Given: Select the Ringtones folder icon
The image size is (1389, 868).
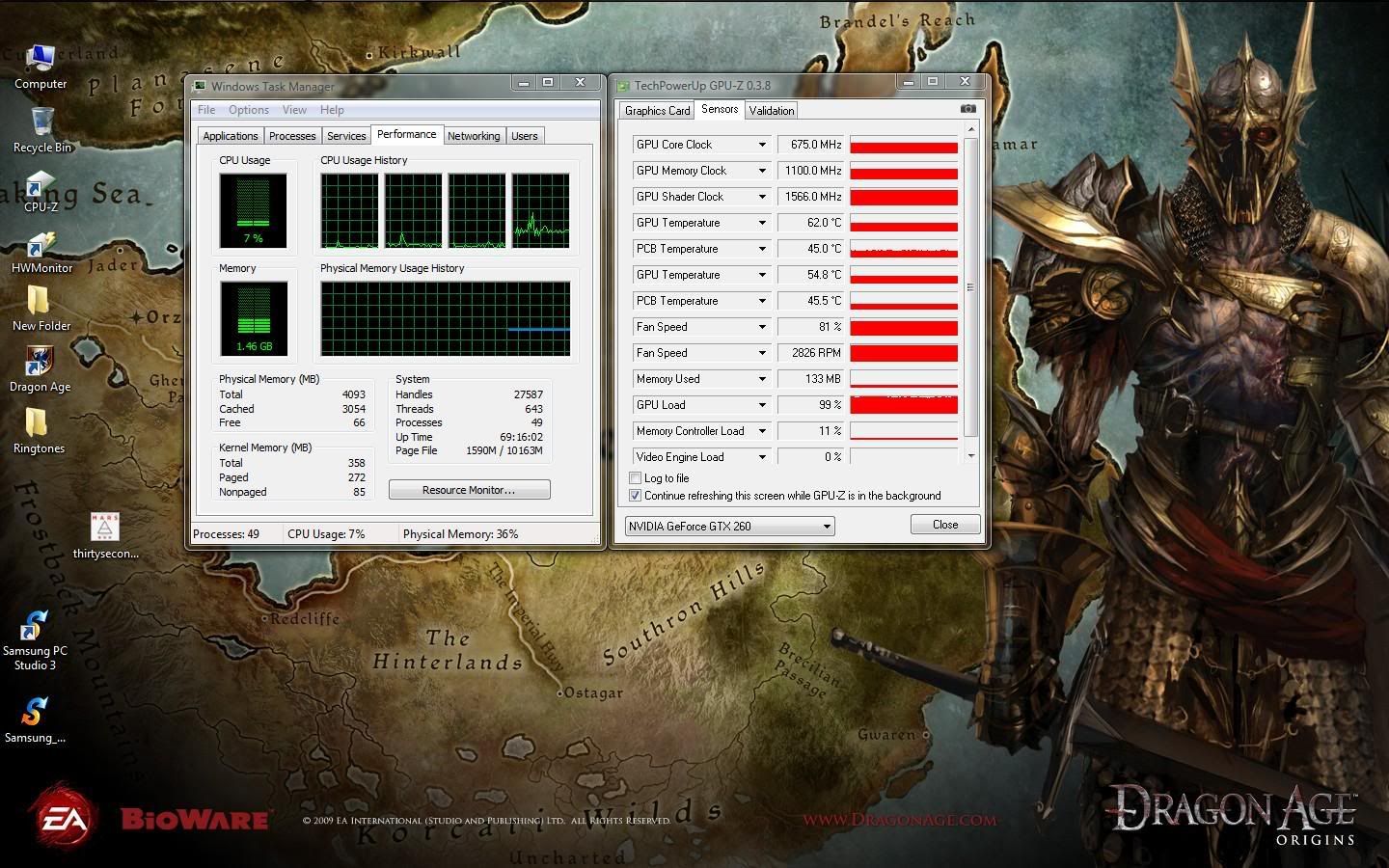Looking at the screenshot, I should coord(39,427).
